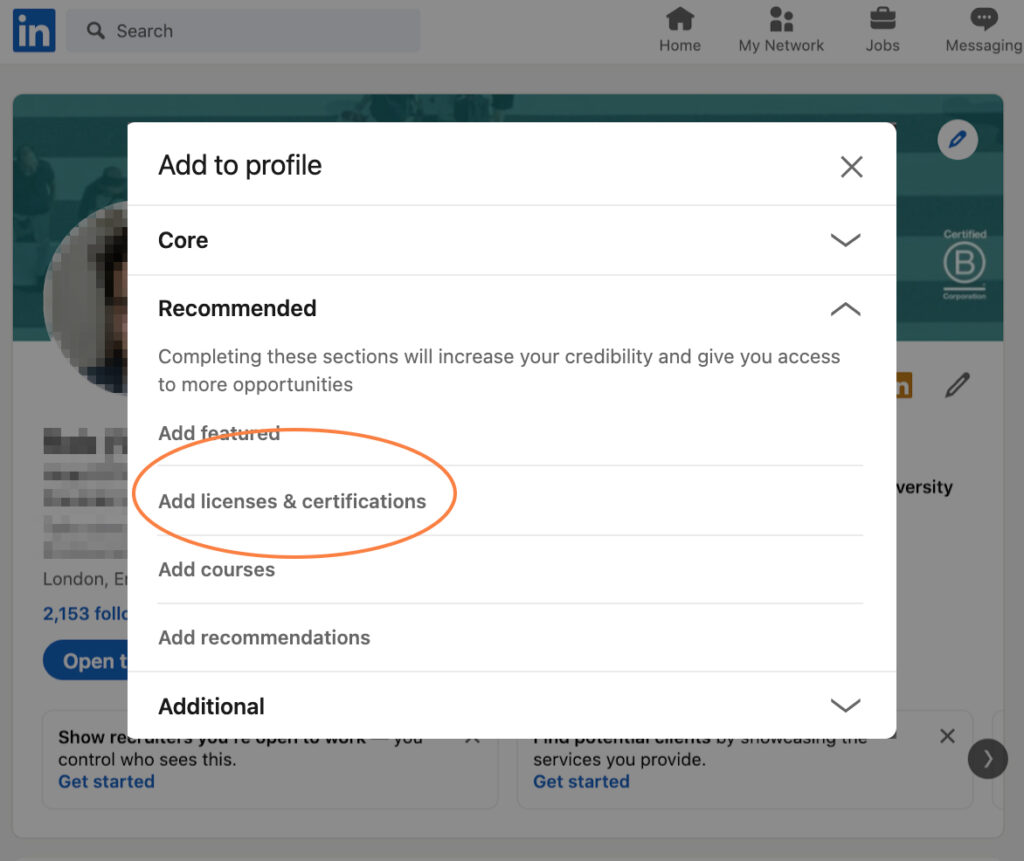Select Add featured option

(219, 433)
